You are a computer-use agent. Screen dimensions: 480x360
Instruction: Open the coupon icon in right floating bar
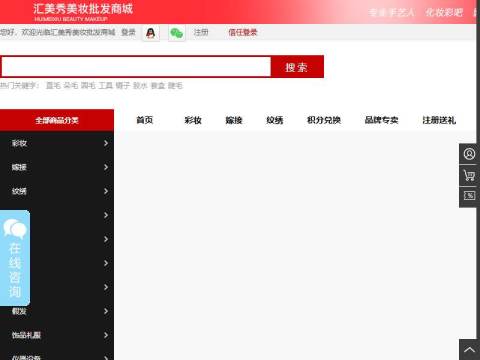469,196
